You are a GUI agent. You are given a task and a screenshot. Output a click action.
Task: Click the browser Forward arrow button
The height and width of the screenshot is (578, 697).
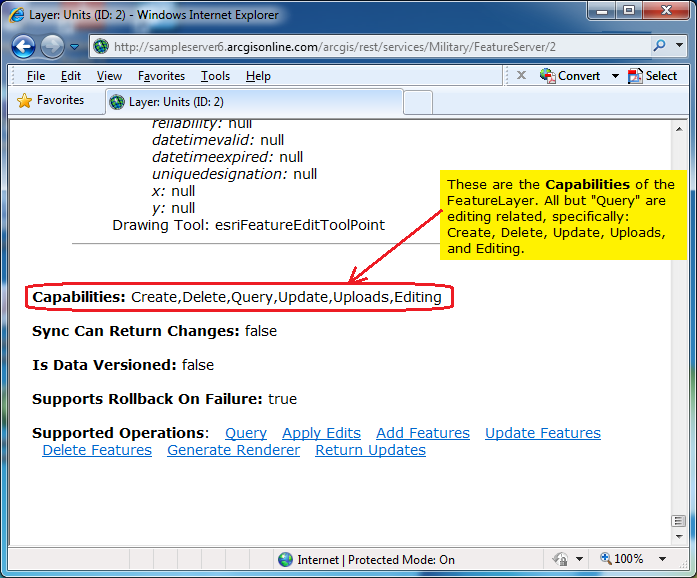pyautogui.click(x=52, y=47)
